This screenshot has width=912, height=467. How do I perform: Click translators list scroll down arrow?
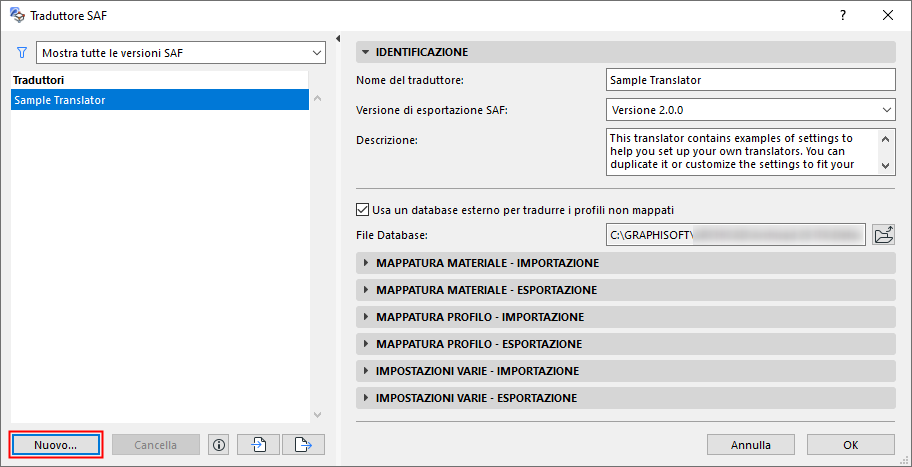(318, 415)
